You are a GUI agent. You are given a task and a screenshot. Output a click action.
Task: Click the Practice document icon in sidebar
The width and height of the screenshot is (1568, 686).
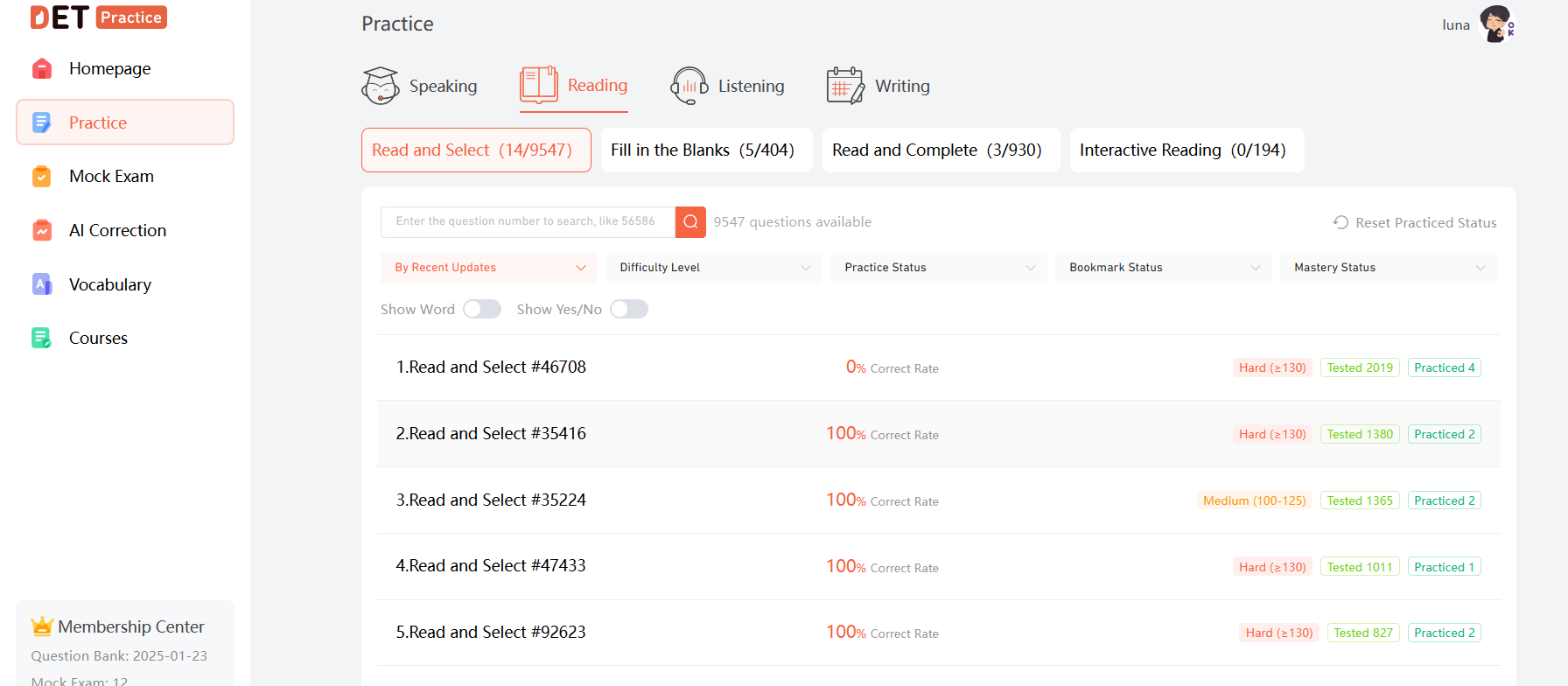point(42,122)
